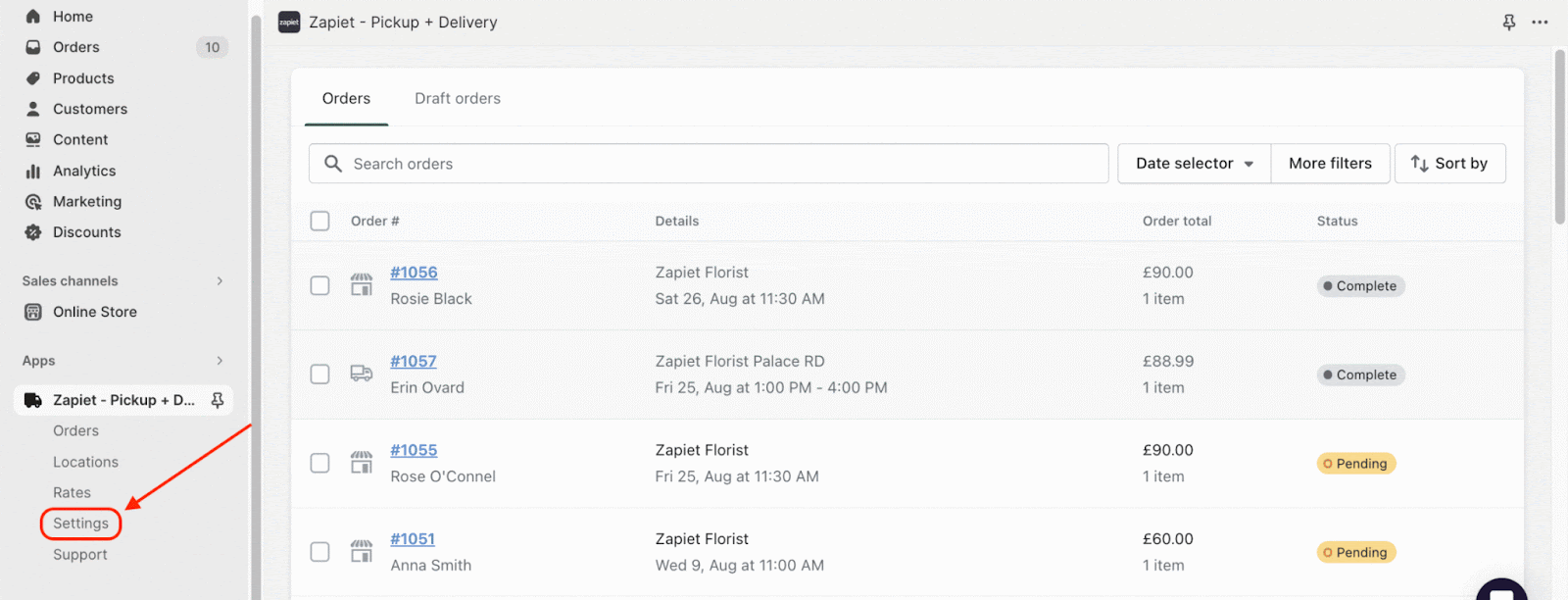This screenshot has height=600, width=1568.
Task: Click the Marketing target icon
Action: click(33, 202)
